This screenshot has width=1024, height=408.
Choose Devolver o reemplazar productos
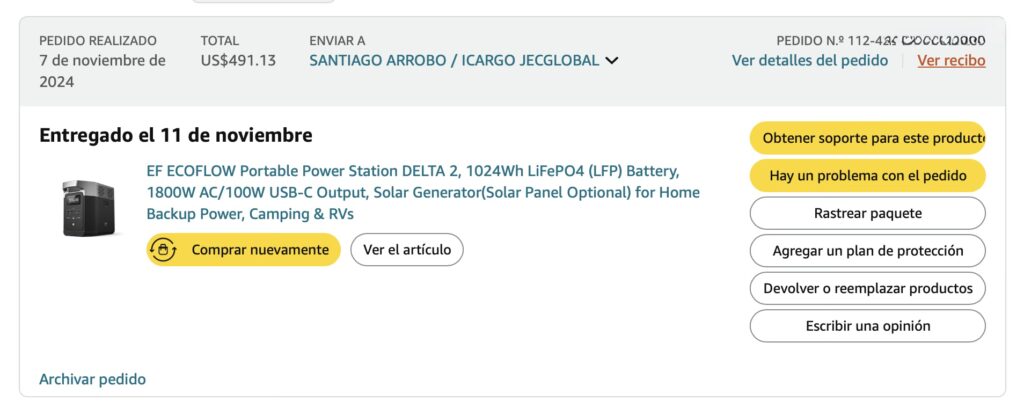click(867, 288)
